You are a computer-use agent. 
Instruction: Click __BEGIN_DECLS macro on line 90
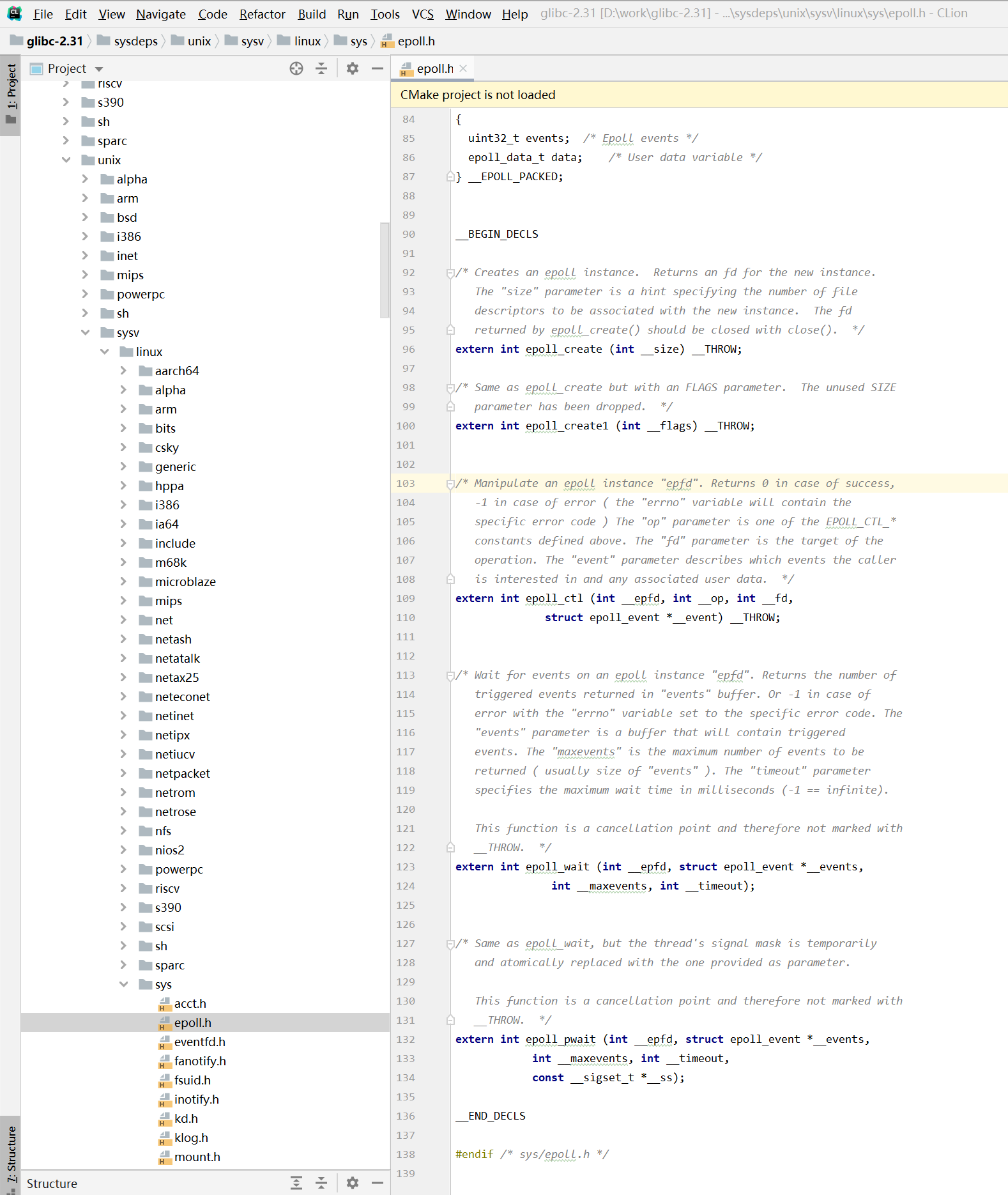point(496,234)
